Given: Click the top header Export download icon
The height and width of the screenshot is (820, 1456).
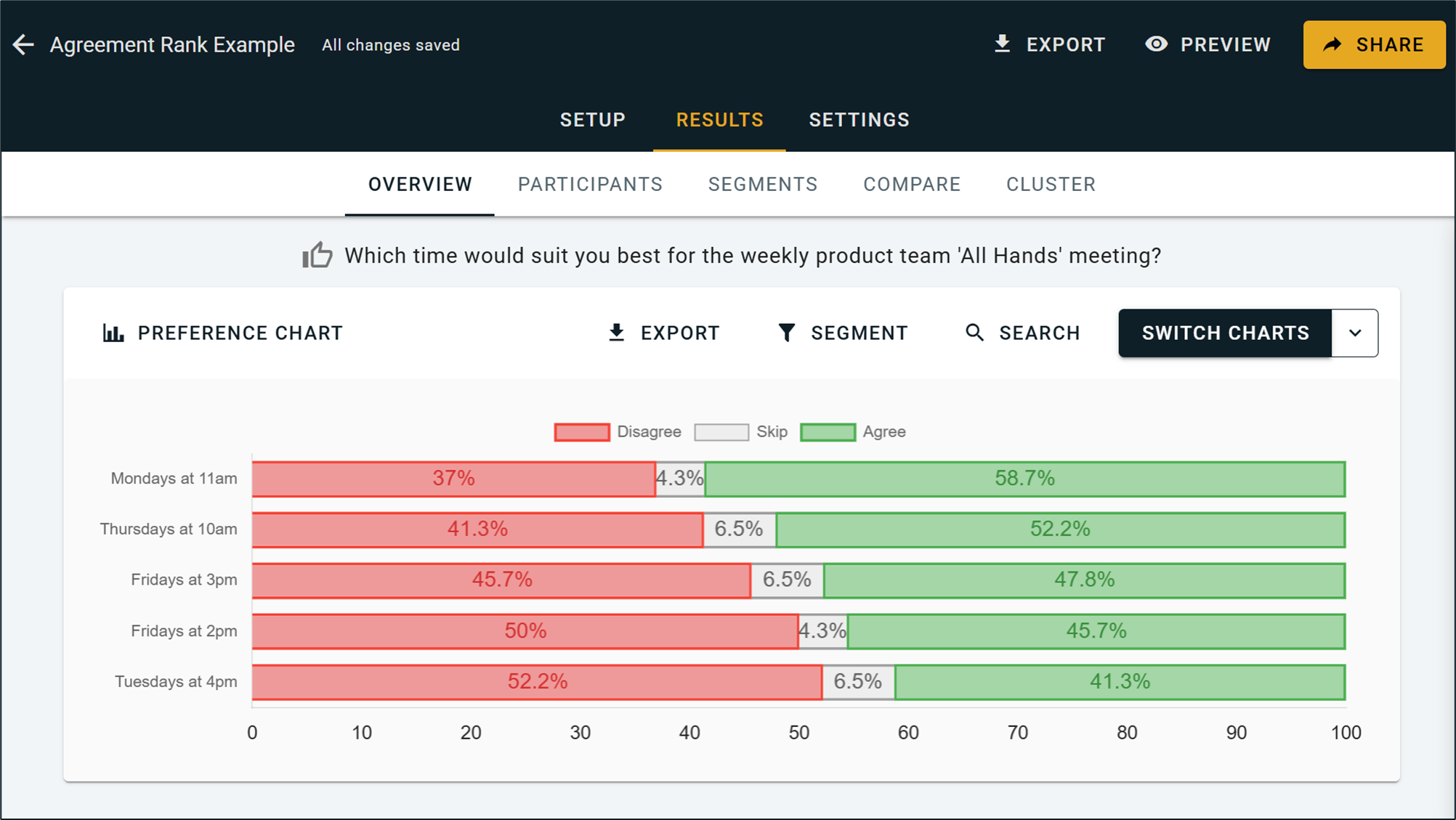Looking at the screenshot, I should click(x=1002, y=44).
